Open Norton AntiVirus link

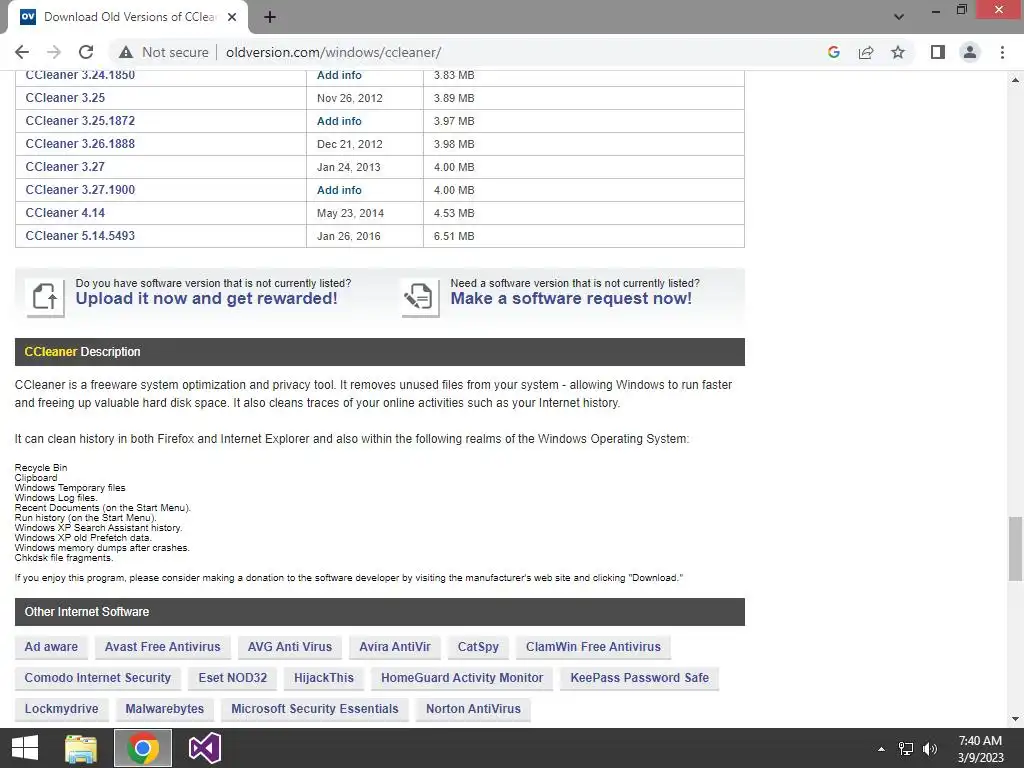tap(473, 709)
